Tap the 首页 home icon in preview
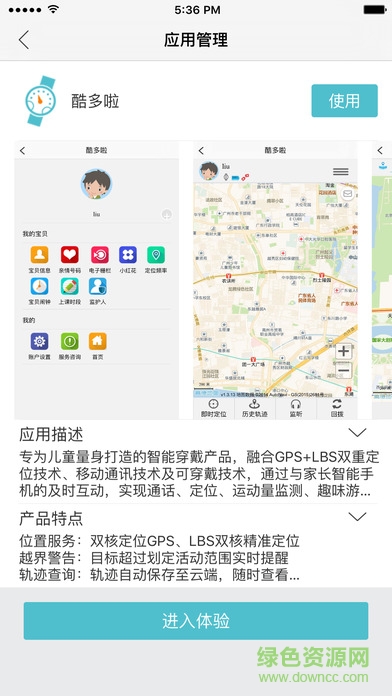The image size is (392, 696). coord(98,341)
